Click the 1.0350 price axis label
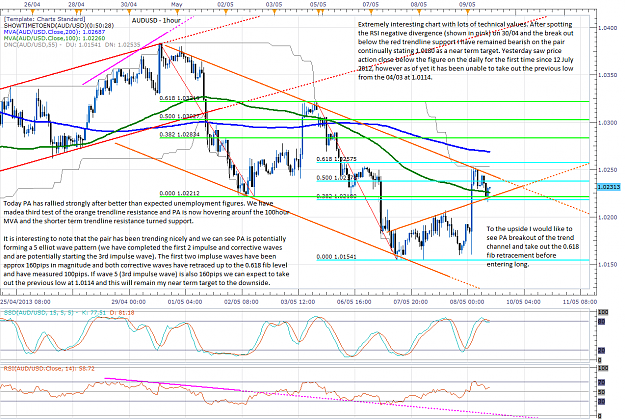 click(x=608, y=75)
